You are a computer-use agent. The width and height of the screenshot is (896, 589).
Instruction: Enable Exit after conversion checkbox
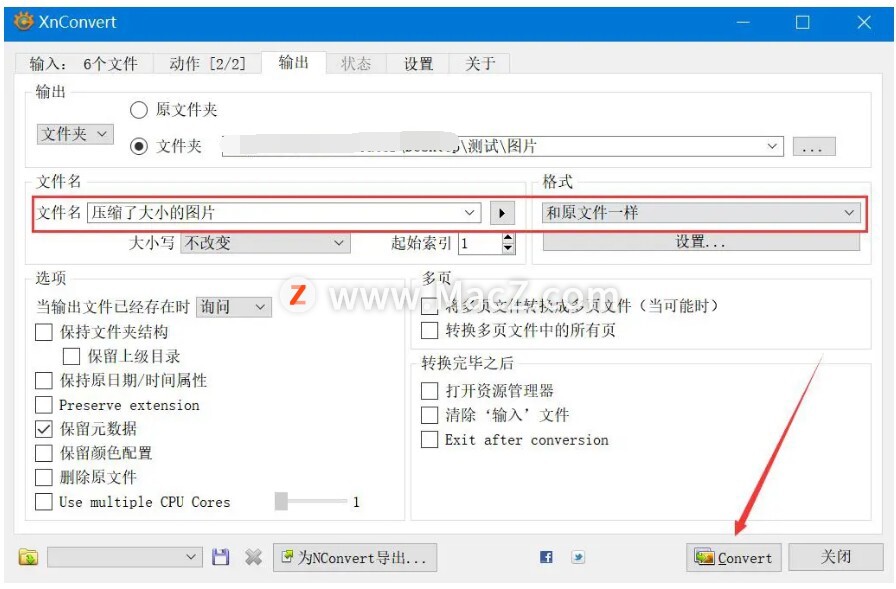[429, 439]
